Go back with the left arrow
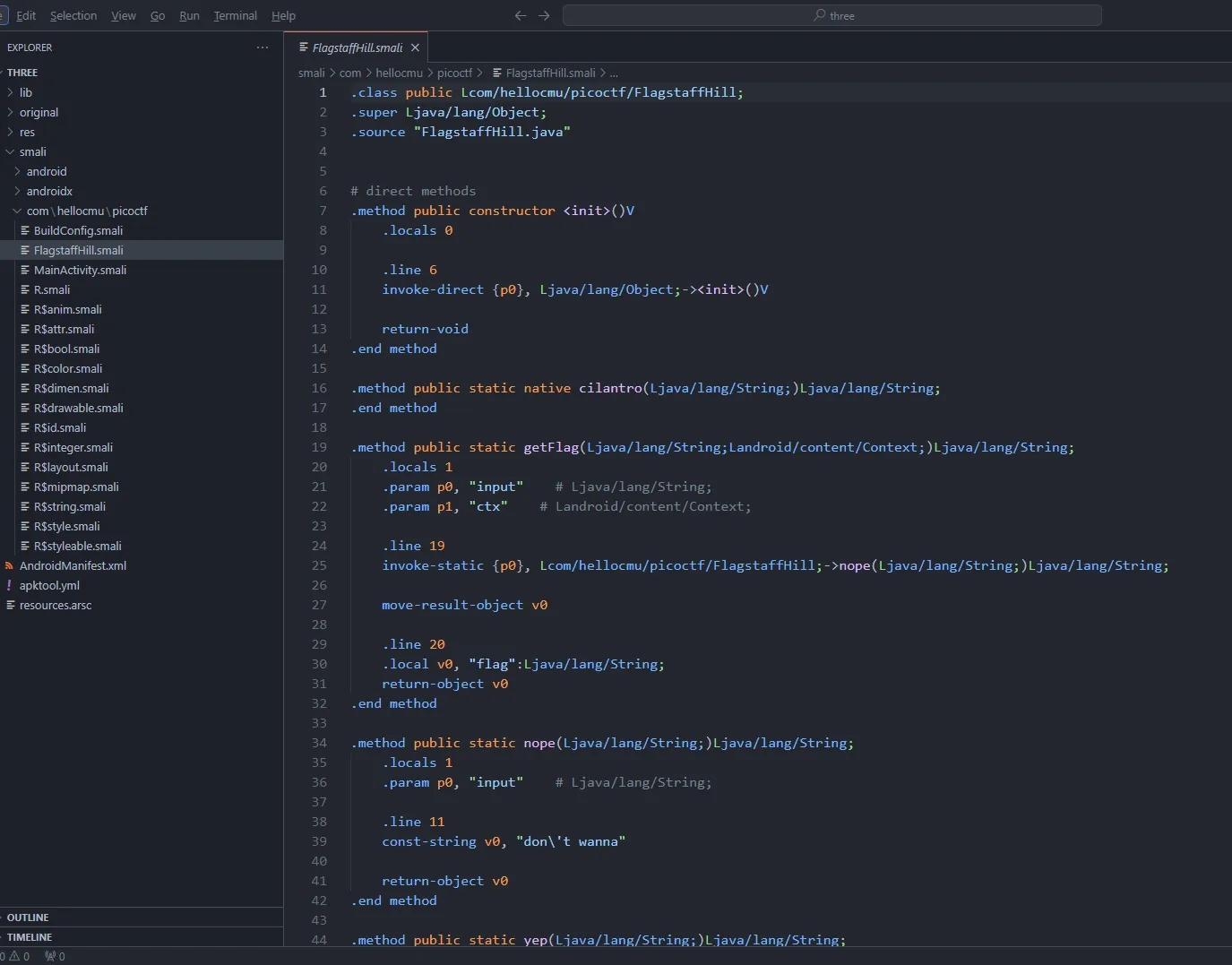Viewport: 1232px width, 965px height. click(521, 15)
